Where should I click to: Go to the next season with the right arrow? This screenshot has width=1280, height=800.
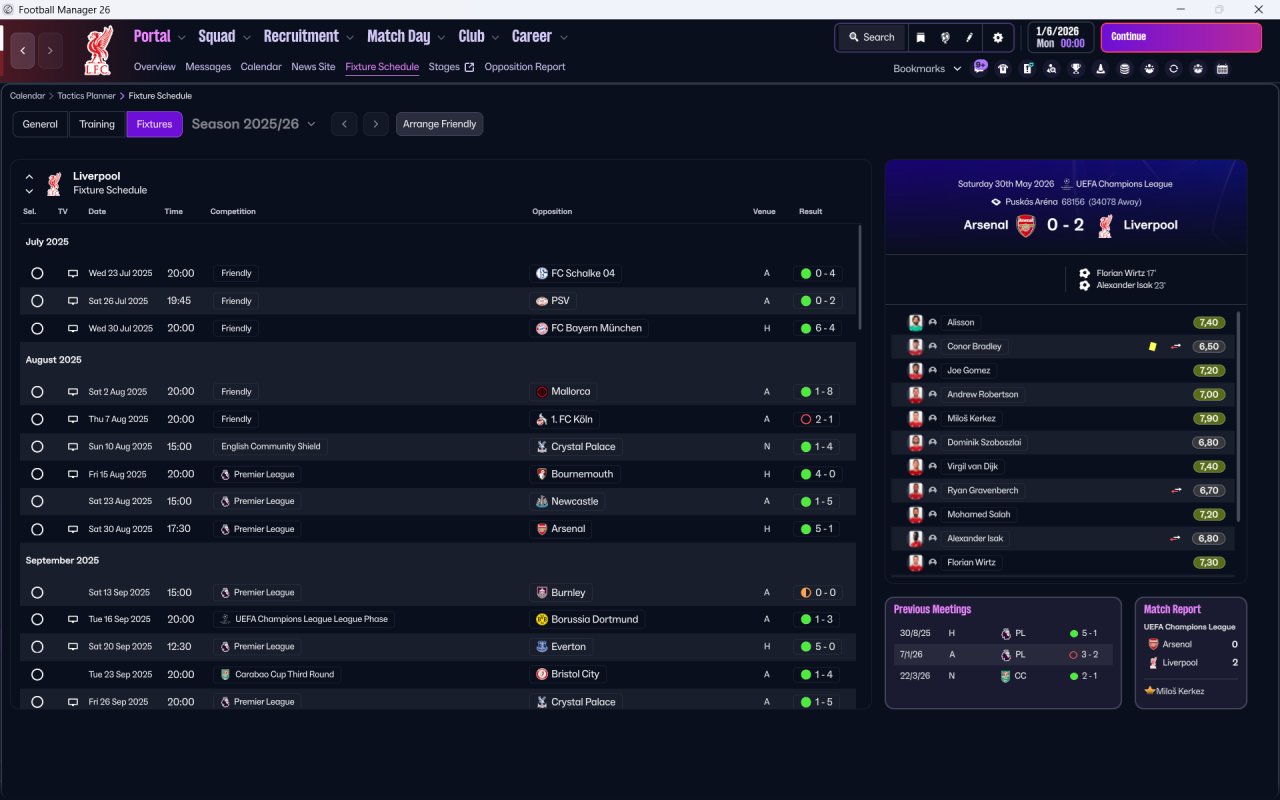point(376,124)
